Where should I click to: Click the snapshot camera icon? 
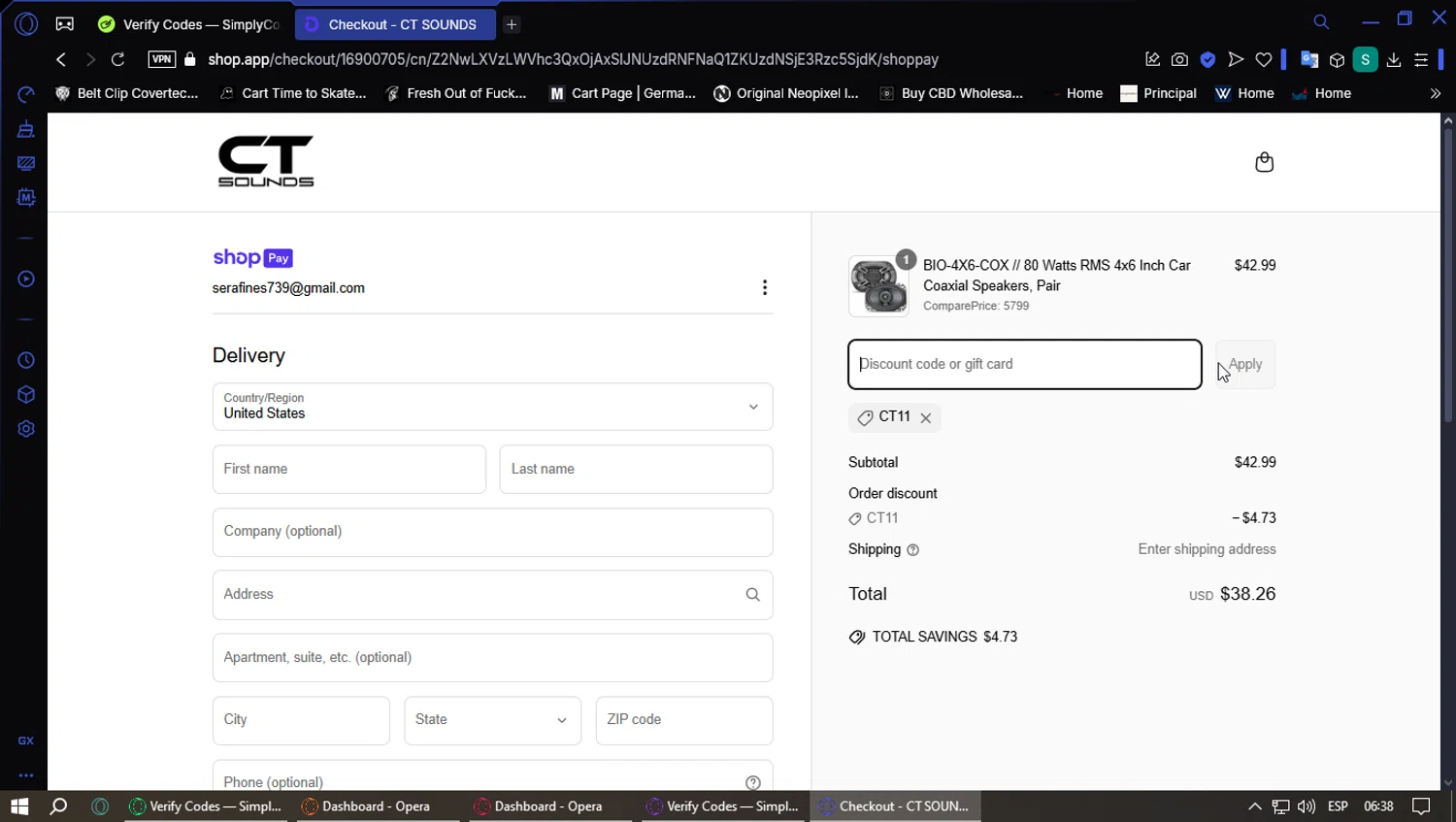pyautogui.click(x=1179, y=59)
